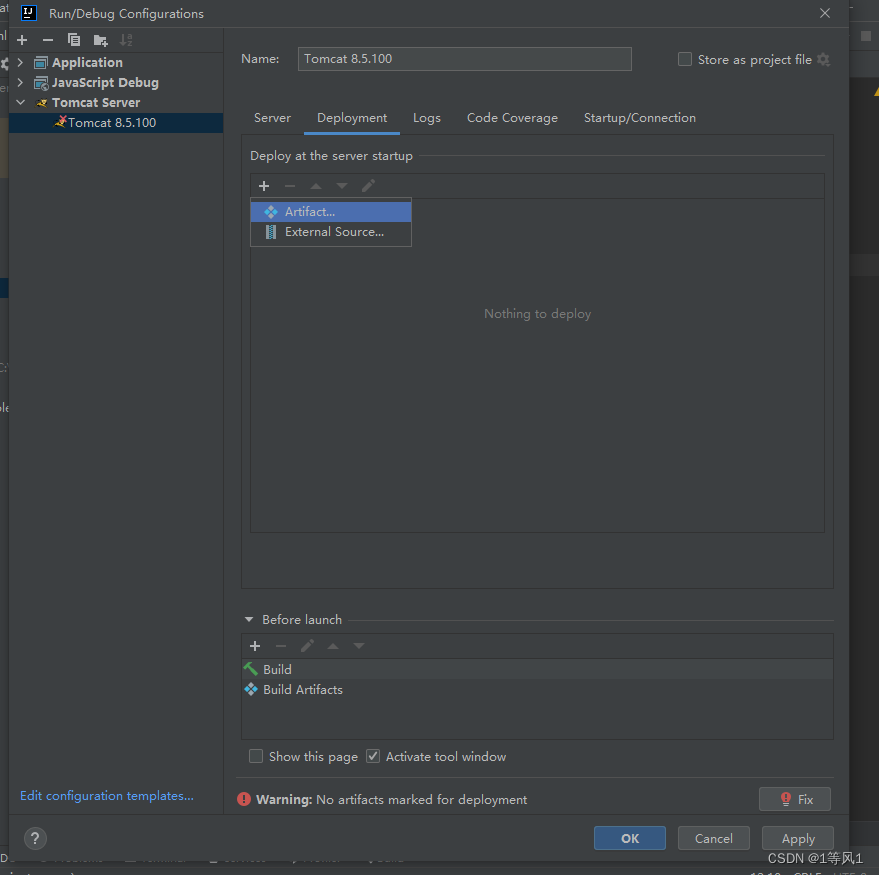Collapse the Before launch section
This screenshot has height=875, width=879.
[x=249, y=620]
